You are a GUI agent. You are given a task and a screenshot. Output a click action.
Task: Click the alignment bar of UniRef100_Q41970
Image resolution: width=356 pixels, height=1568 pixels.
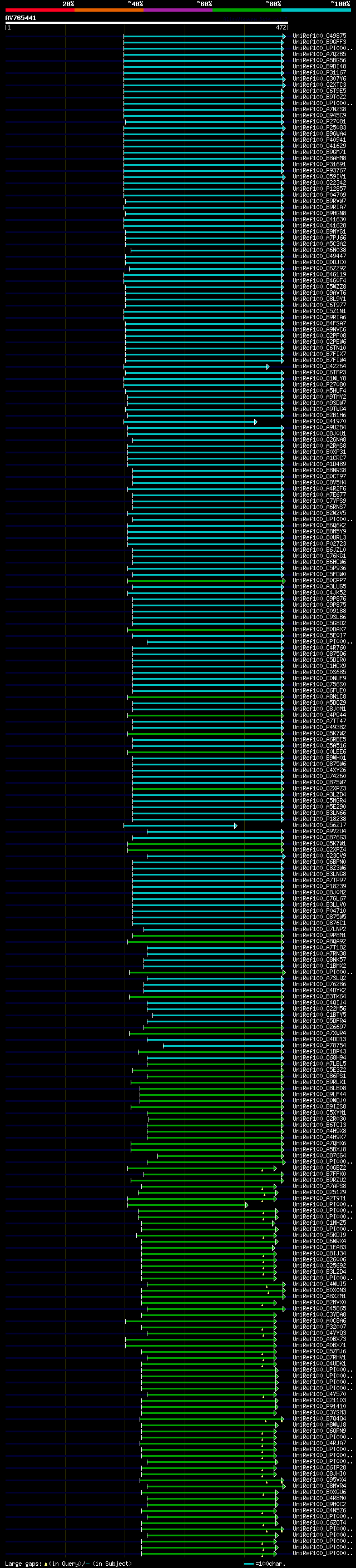[190, 421]
